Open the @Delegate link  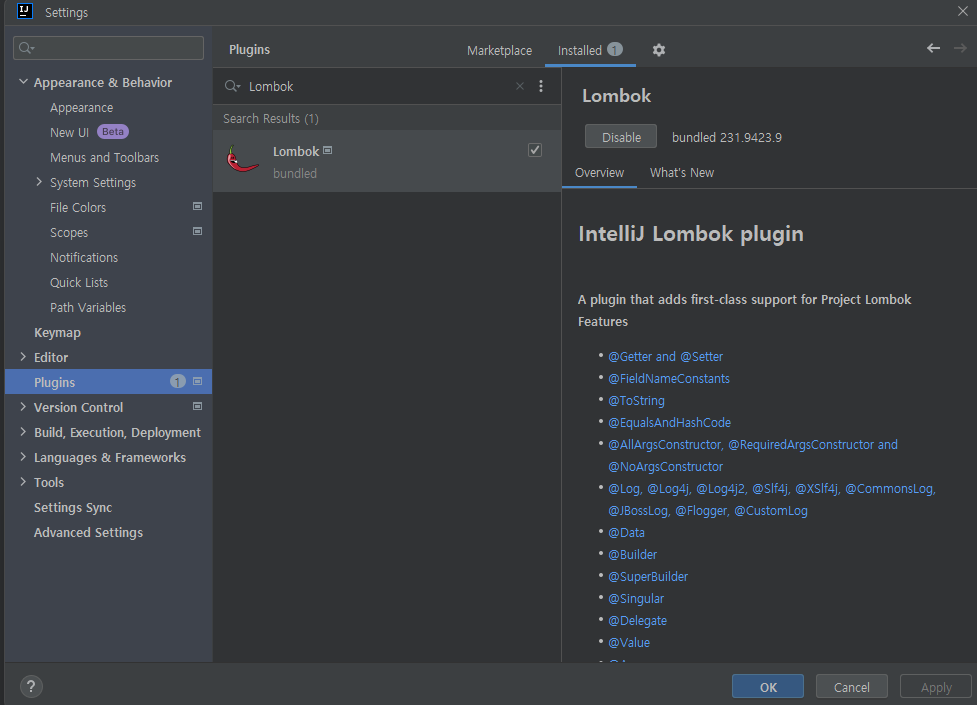(x=637, y=620)
